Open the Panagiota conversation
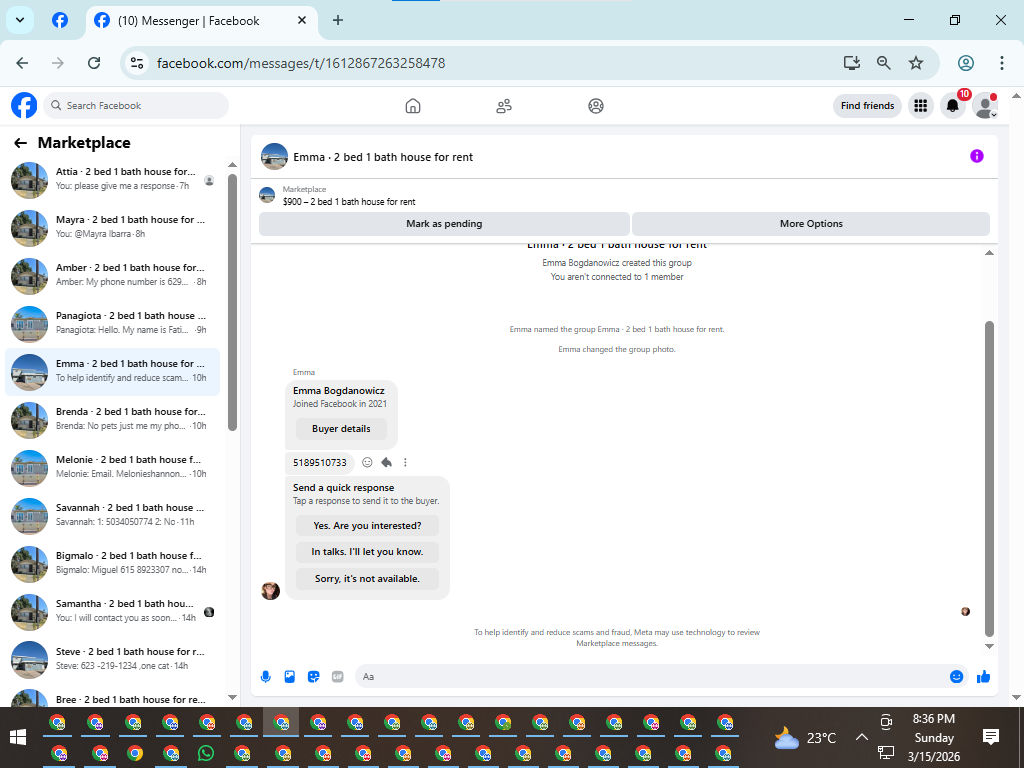 coord(112,324)
